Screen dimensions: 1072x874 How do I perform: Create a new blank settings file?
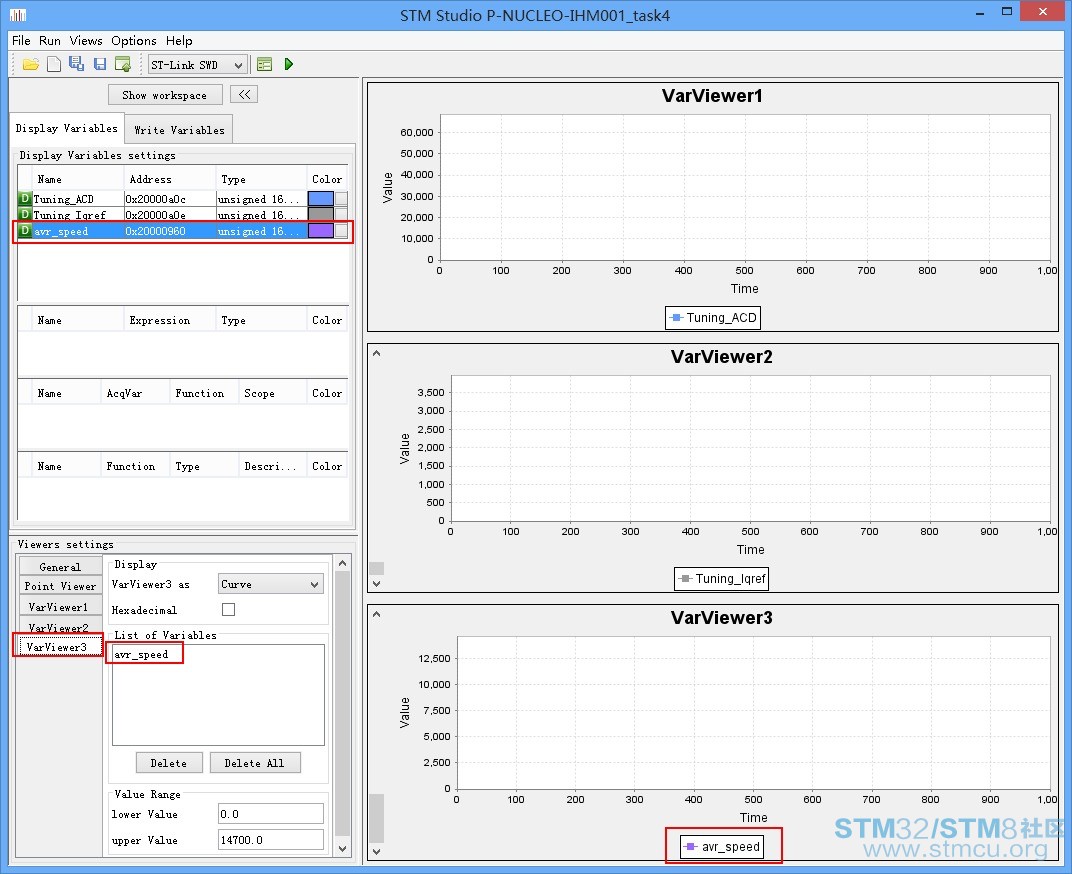click(x=54, y=64)
